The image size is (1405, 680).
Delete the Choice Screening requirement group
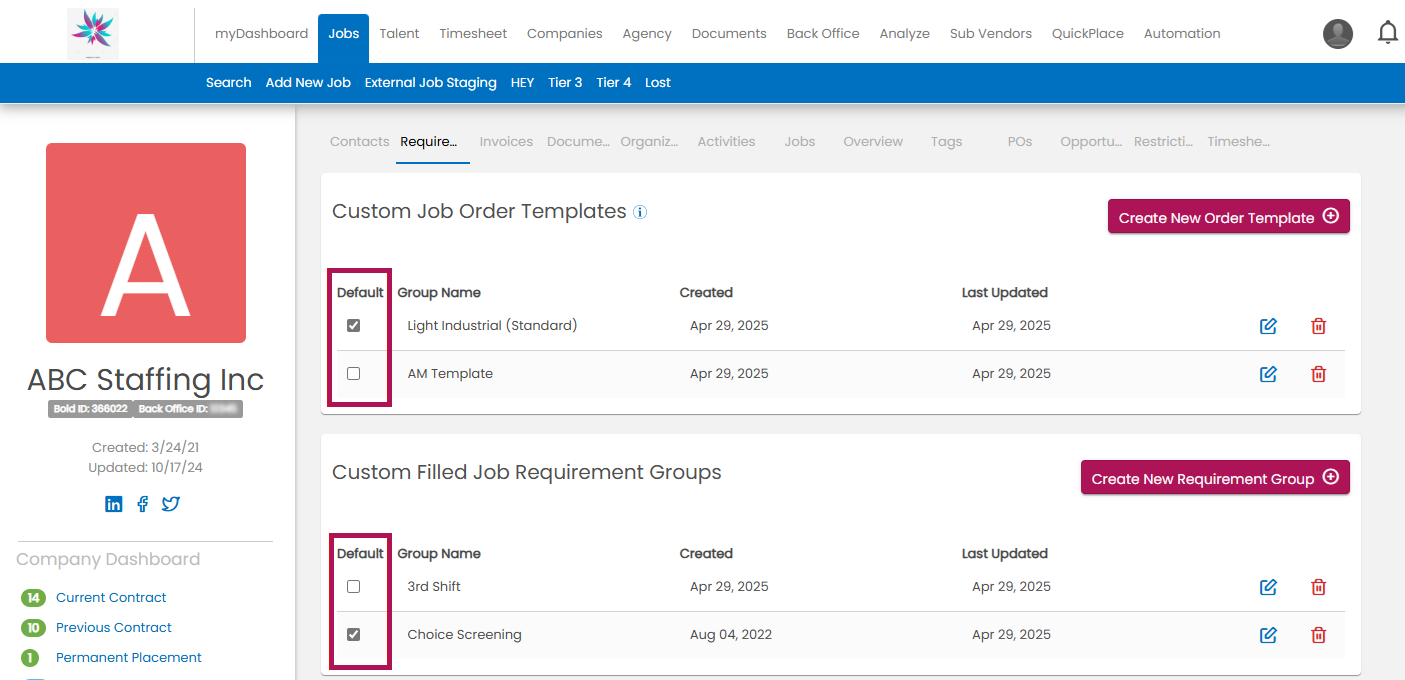click(1318, 635)
